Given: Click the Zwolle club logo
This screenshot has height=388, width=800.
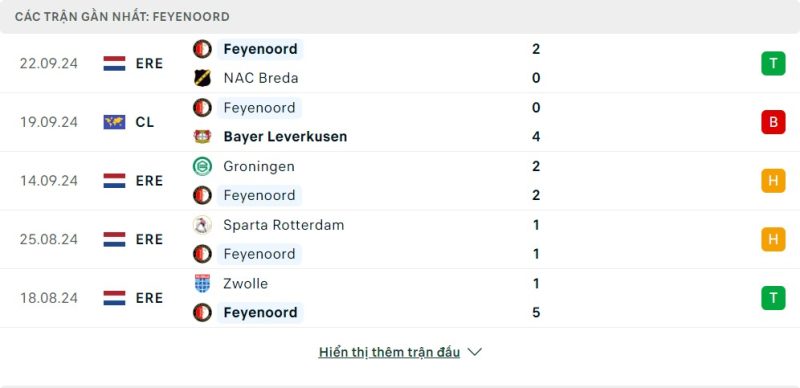Looking at the screenshot, I should point(202,283).
